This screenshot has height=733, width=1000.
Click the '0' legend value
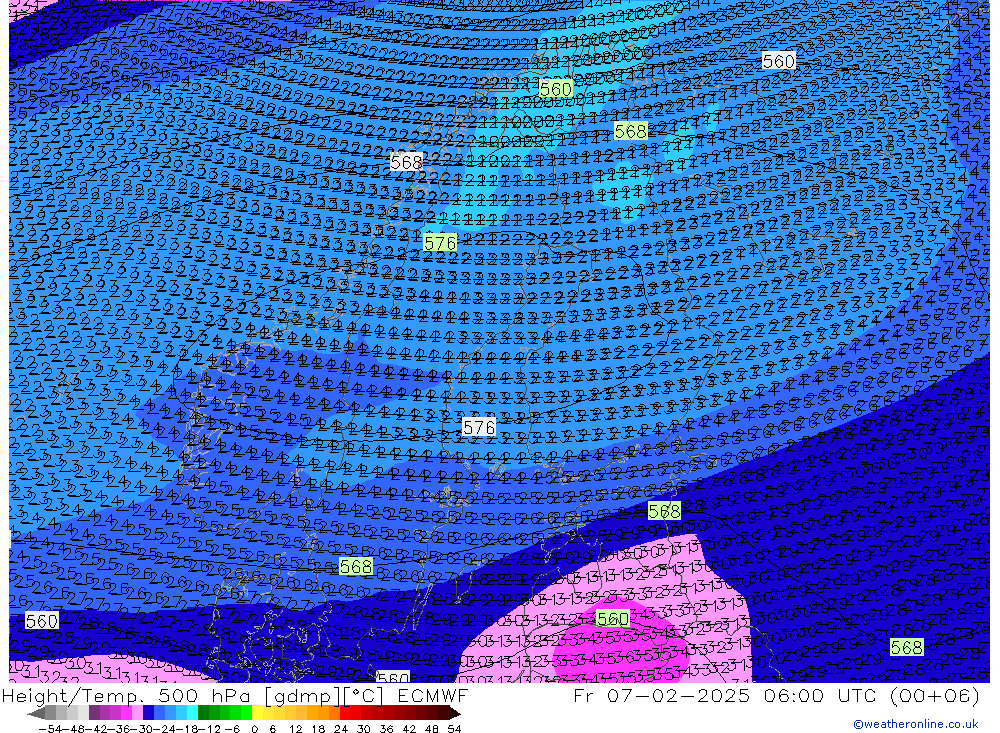point(254,729)
